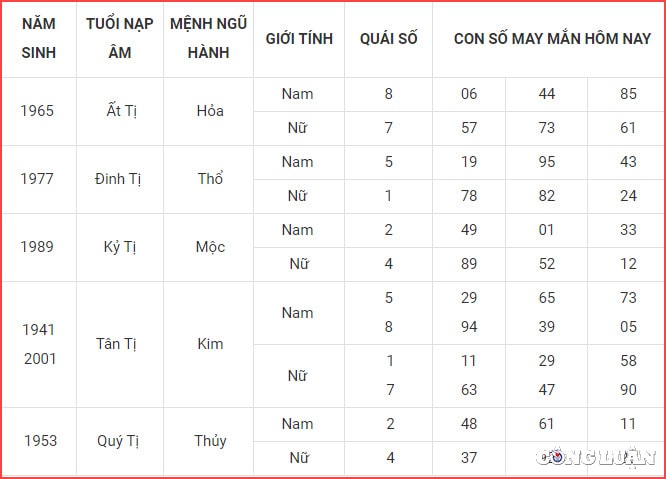This screenshot has width=666, height=479.
Task: Select the Hỏa element cell
Action: pos(210,111)
